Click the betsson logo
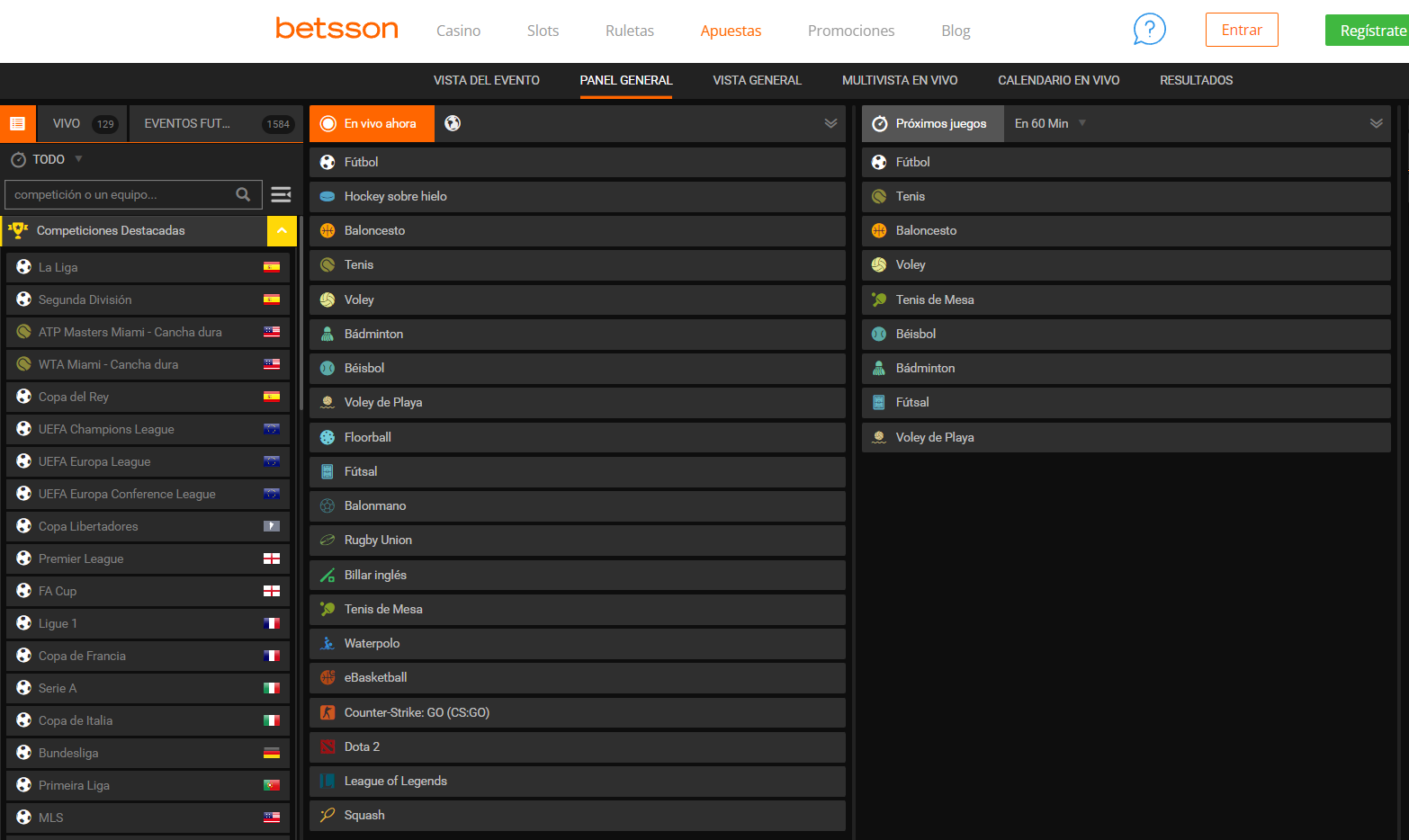 tap(337, 29)
